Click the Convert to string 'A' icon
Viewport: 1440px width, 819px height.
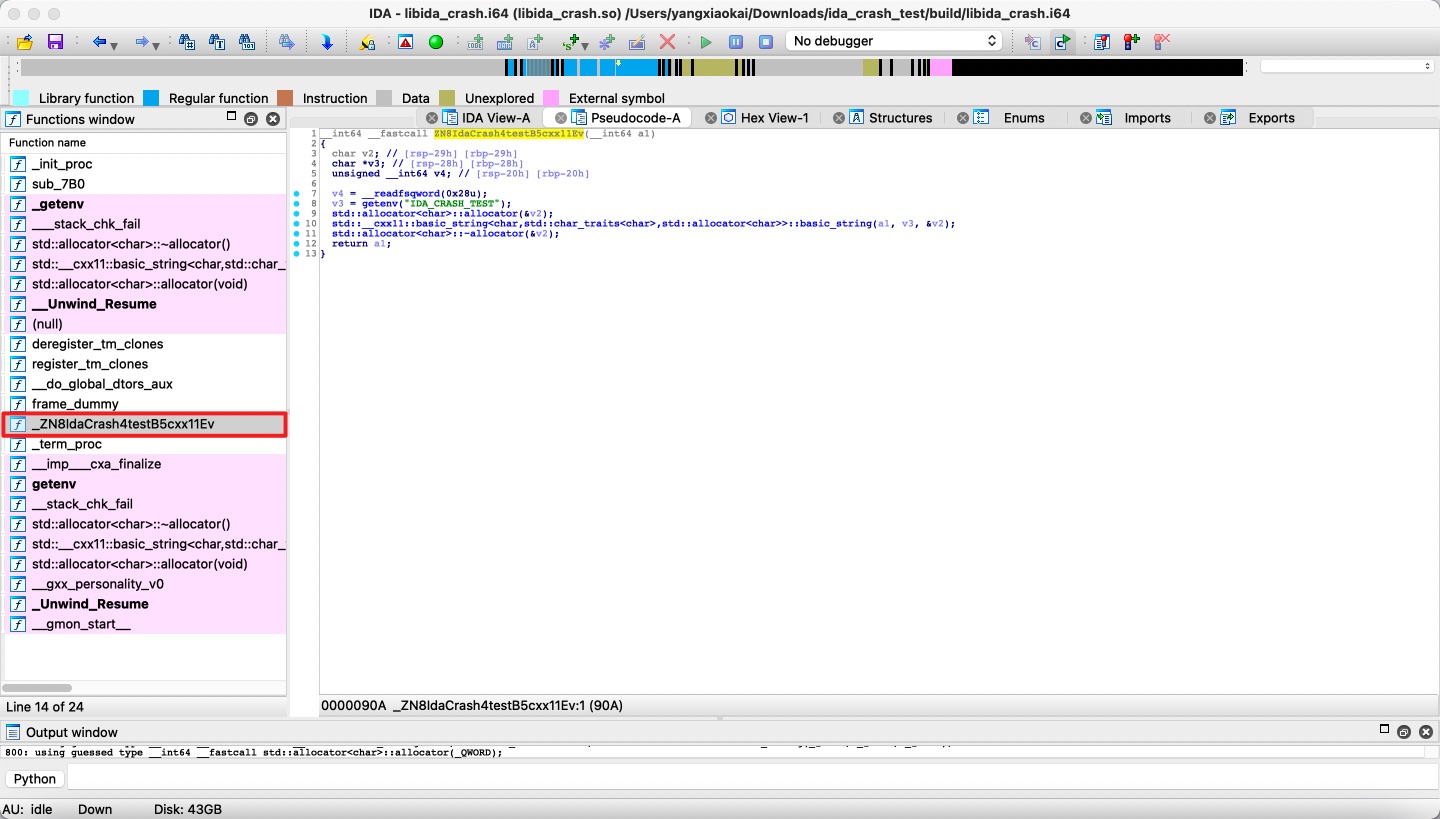click(x=535, y=42)
